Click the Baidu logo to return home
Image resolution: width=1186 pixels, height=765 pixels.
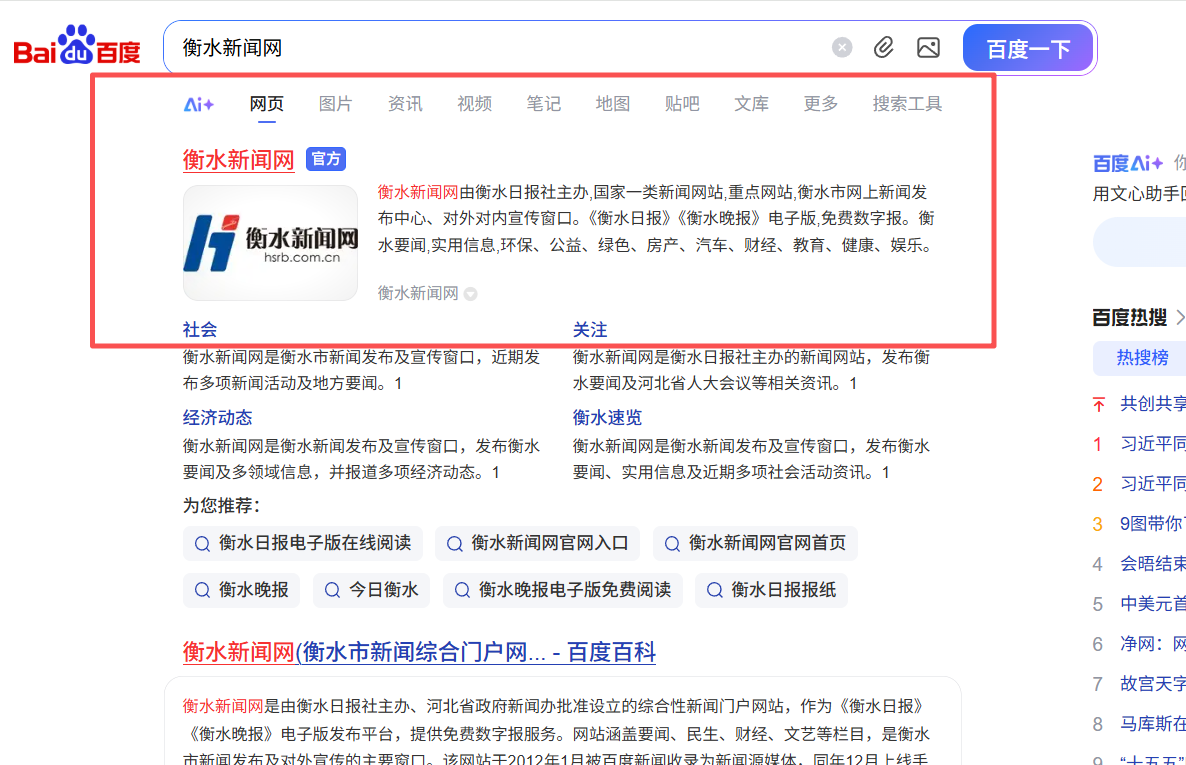(75, 46)
